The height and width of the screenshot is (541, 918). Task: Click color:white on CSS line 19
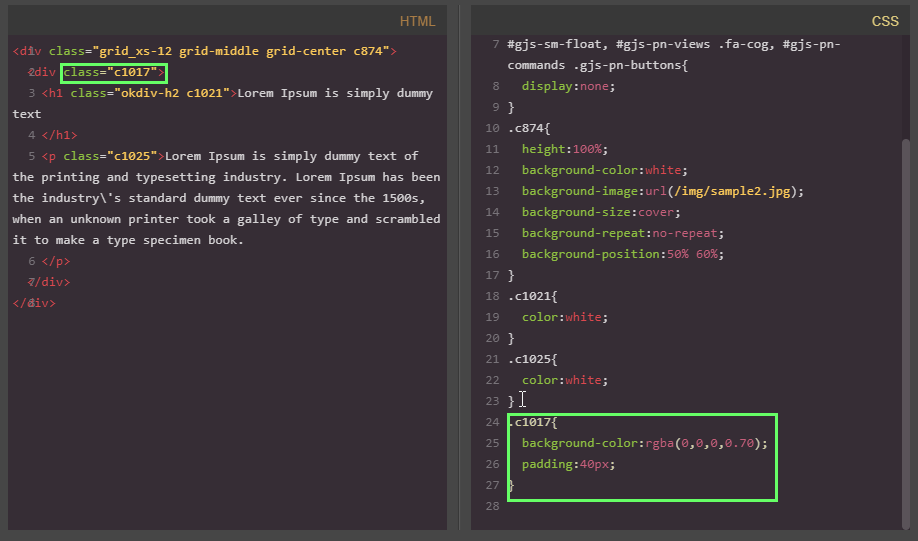(x=565, y=317)
